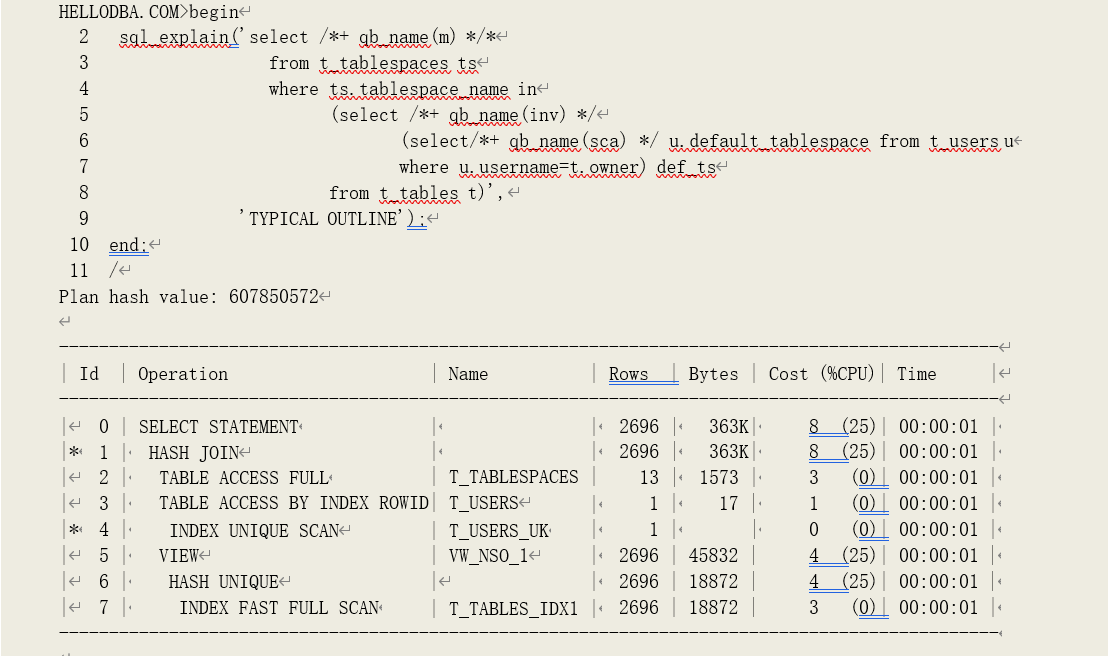The width and height of the screenshot is (1109, 656).
Task: Click the 'T_USERS_UK' index name
Action: pos(499,531)
